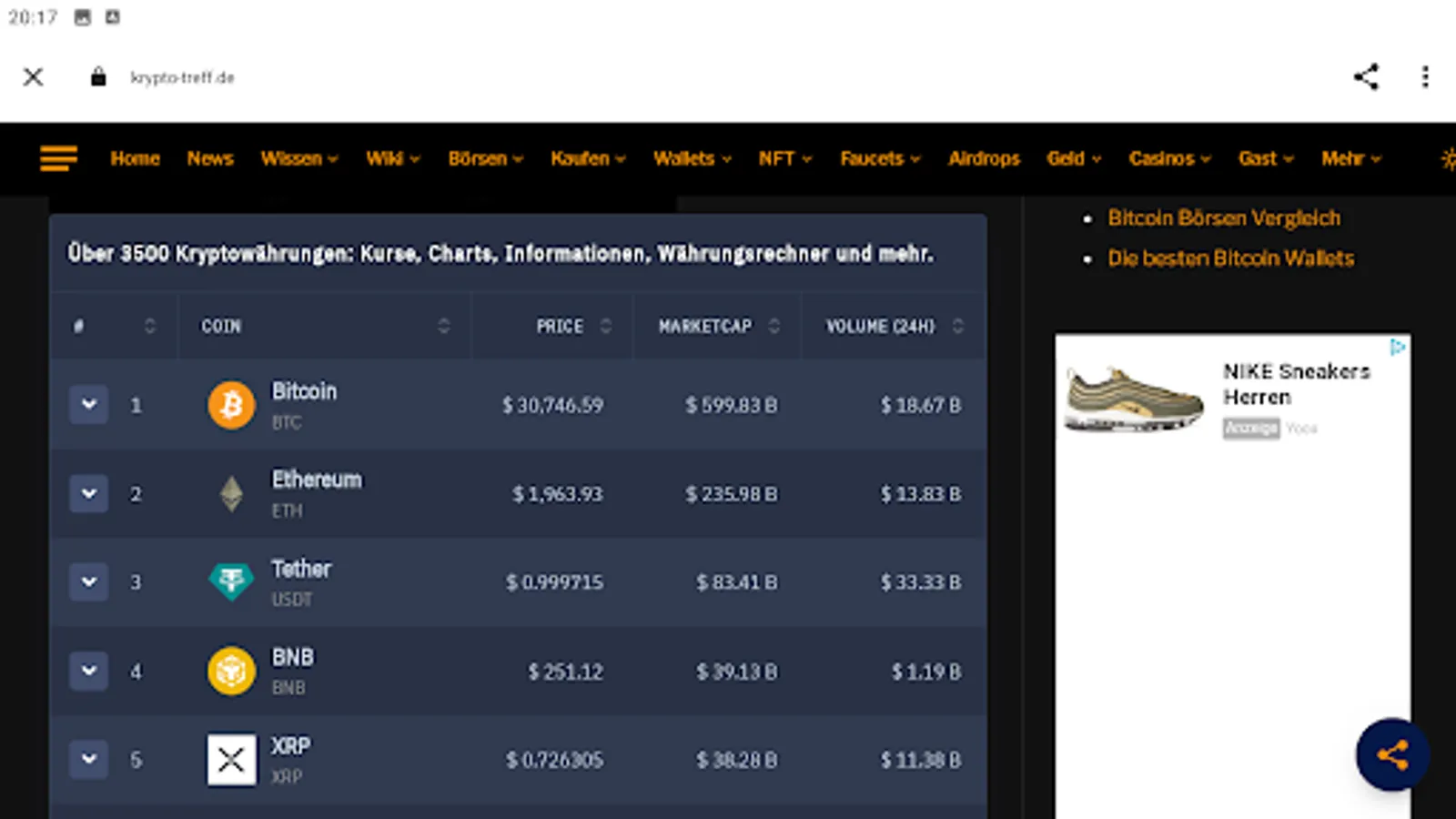Open Die besten Bitcoin Wallets link

(x=1230, y=258)
